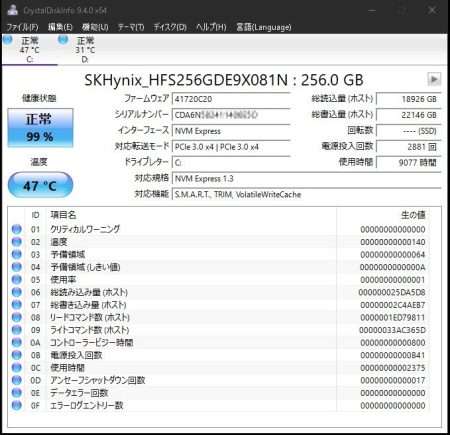Select the status circle of drive D:
The width and height of the screenshot is (450, 435).
click(63, 39)
